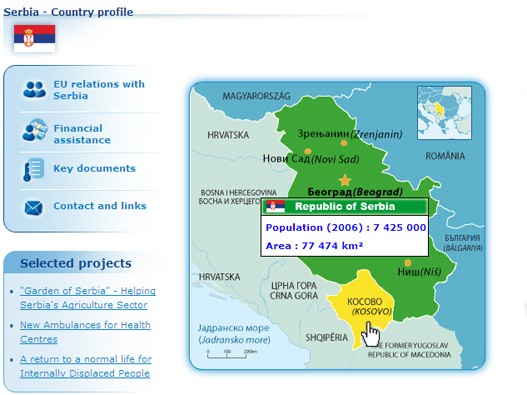Click the CRNA GORA label
527x395 pixels.
point(294,296)
